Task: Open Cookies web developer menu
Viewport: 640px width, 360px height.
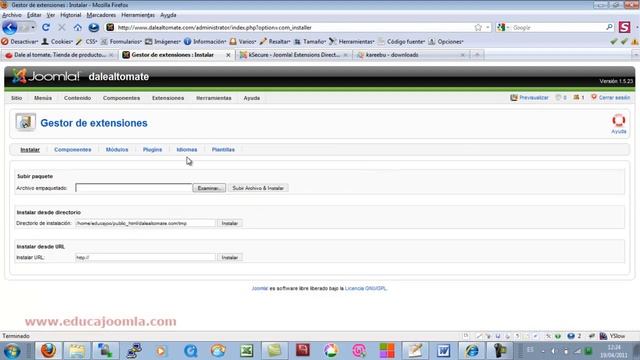Action: pos(58,42)
